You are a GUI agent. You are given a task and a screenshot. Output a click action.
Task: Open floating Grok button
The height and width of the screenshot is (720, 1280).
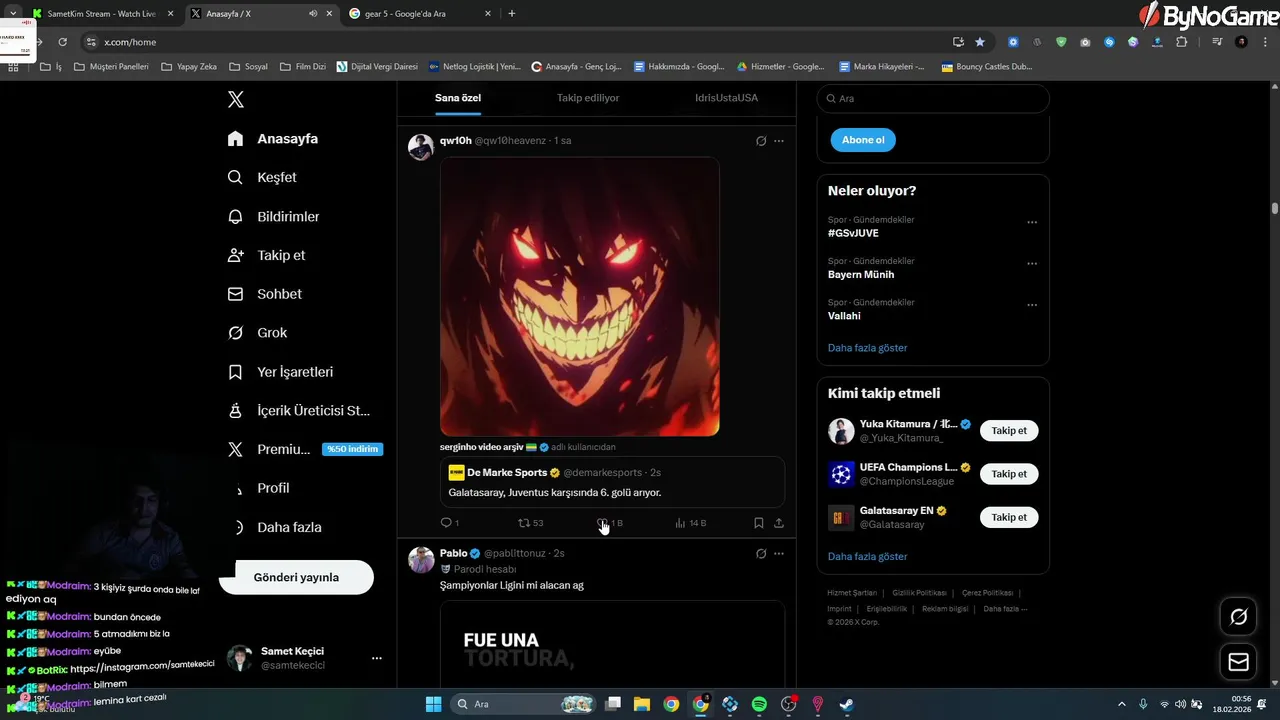coord(1238,617)
